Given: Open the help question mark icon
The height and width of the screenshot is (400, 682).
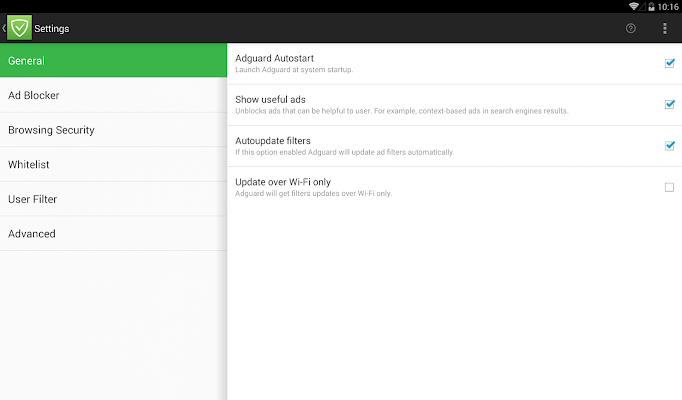Looking at the screenshot, I should tap(630, 28).
